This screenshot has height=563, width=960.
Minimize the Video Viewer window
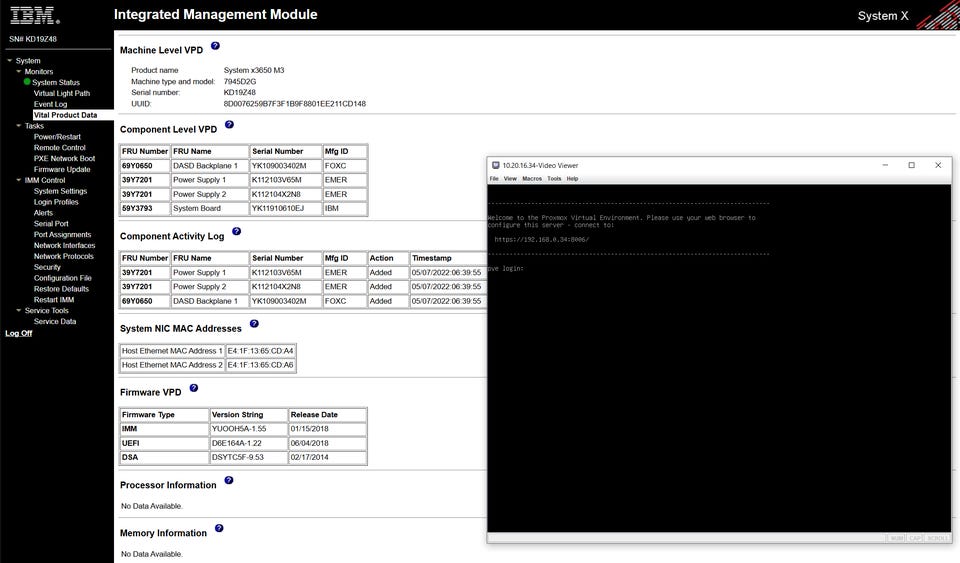(x=885, y=165)
